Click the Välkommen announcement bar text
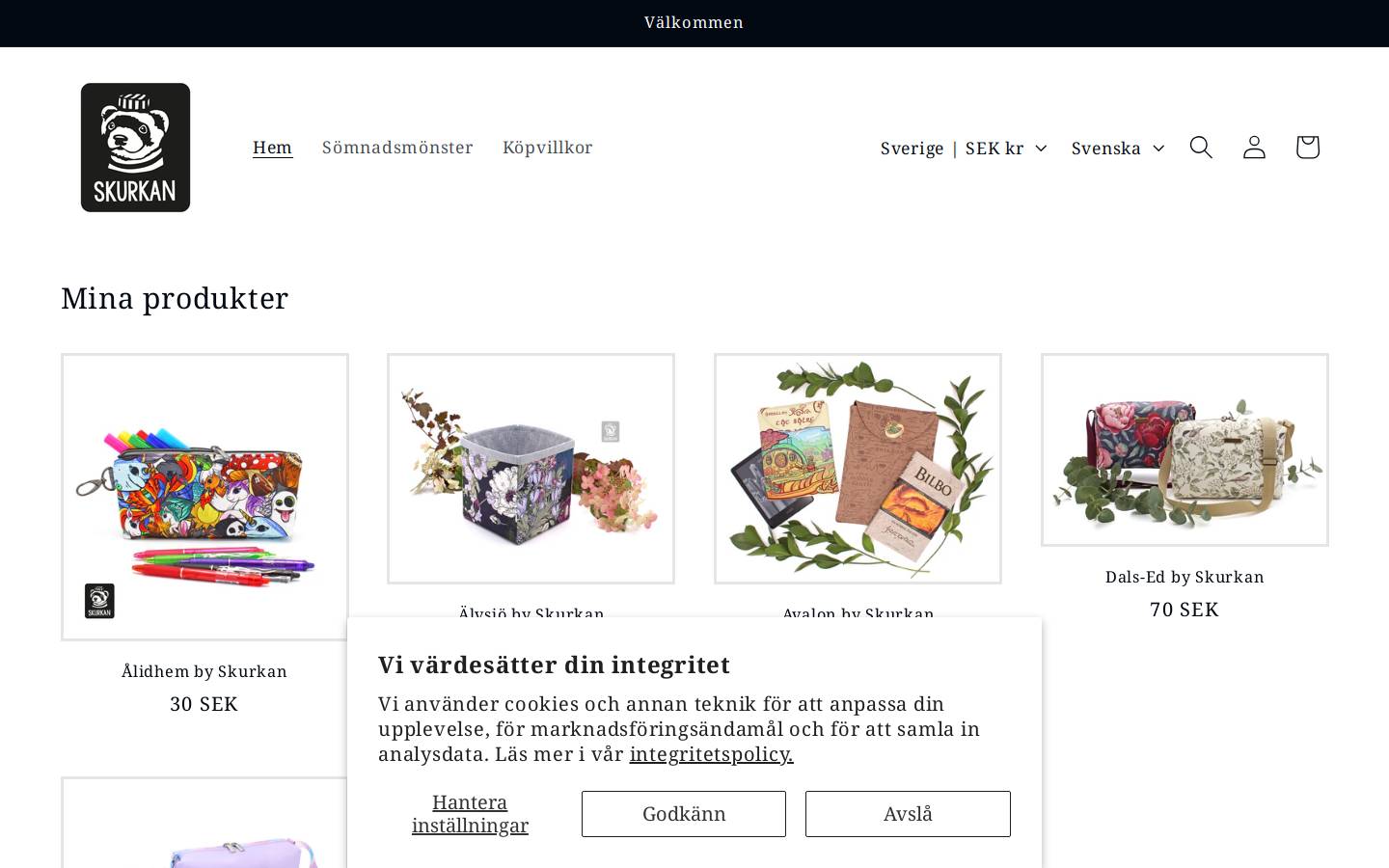Viewport: 1389px width, 868px height. 694,22
